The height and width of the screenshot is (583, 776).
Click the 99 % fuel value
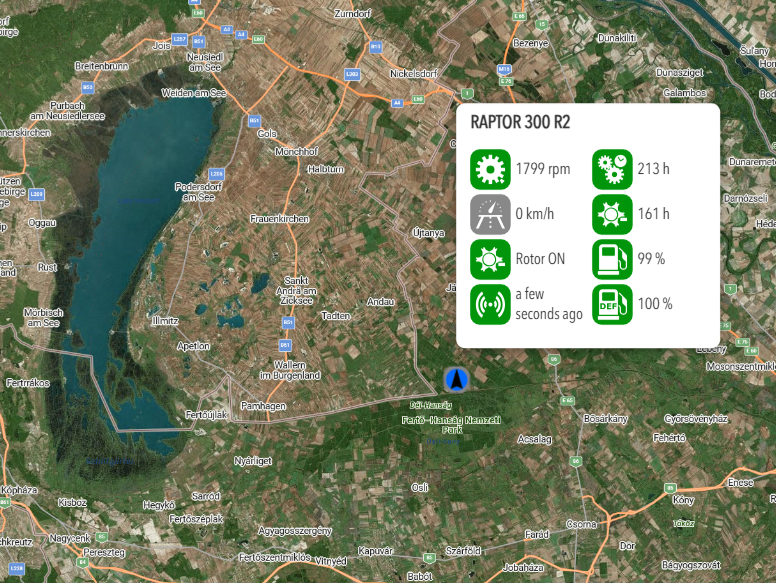click(652, 259)
